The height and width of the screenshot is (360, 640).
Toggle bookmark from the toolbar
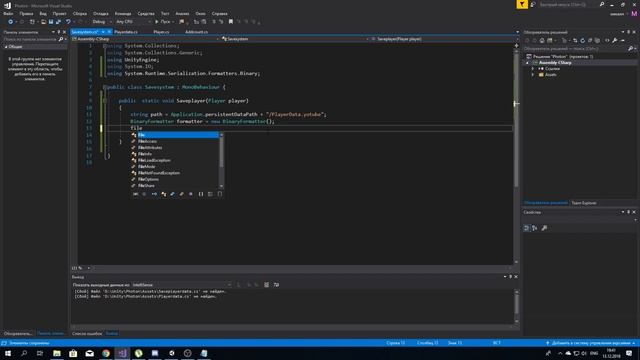pyautogui.click(x=231, y=22)
